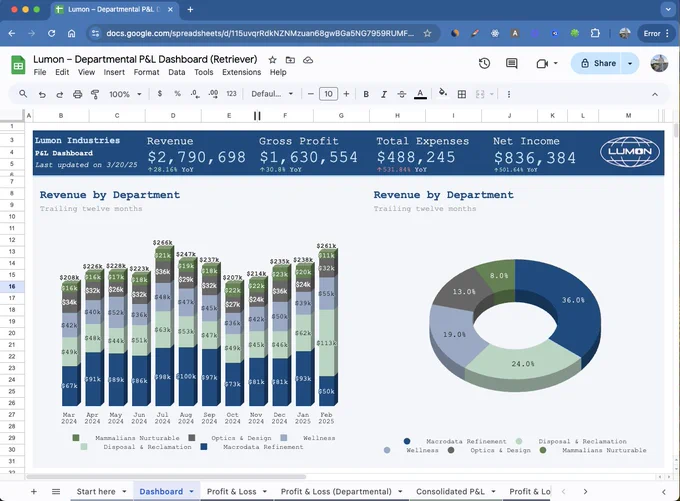
Task: Open the font family dropdown
Action: [x=272, y=94]
